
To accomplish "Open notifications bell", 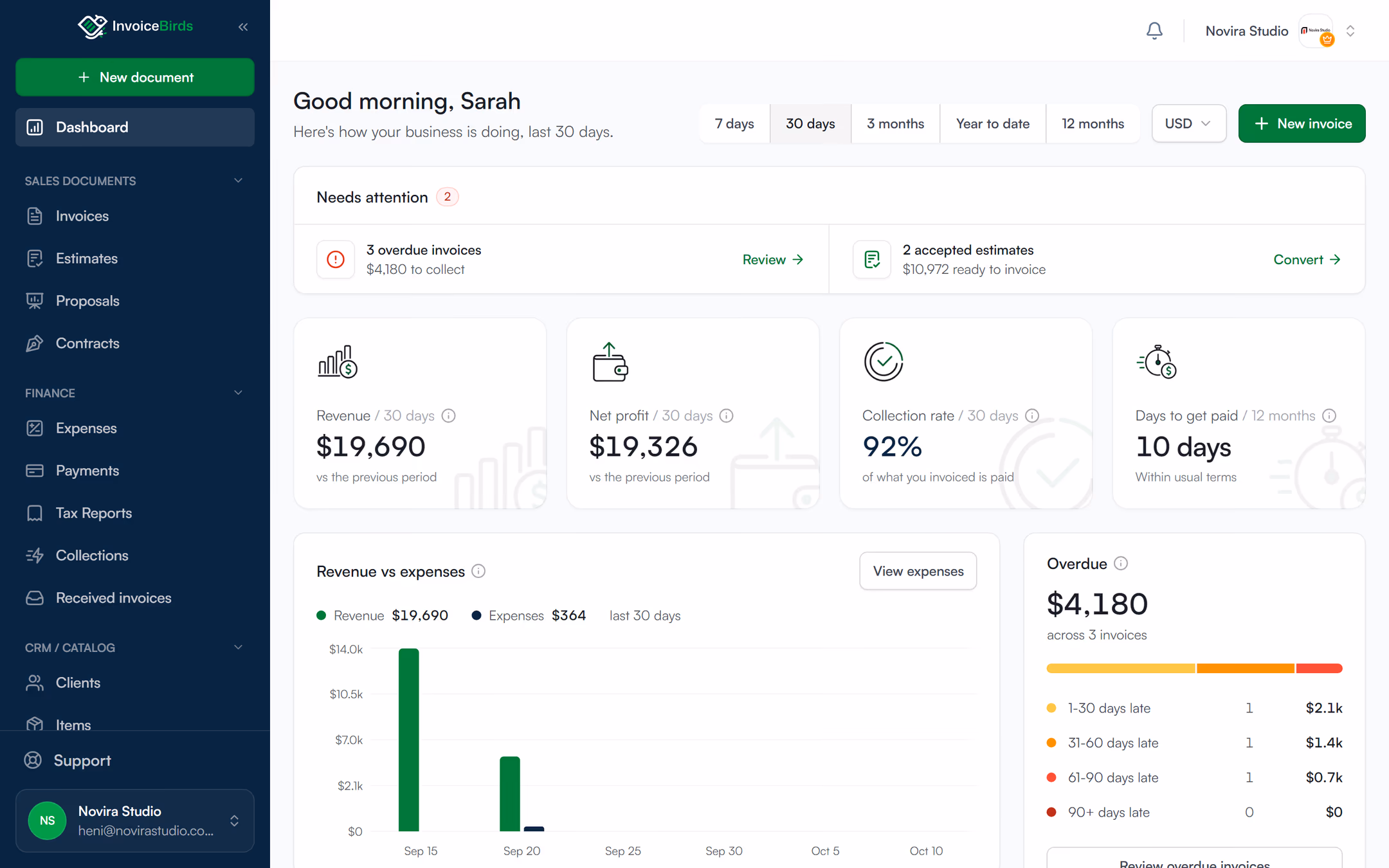I will pyautogui.click(x=1154, y=30).
